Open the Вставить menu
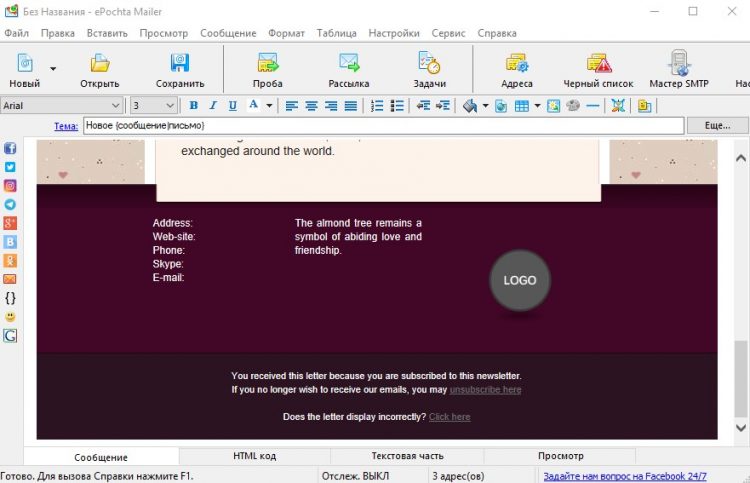750x483 pixels. pos(107,33)
